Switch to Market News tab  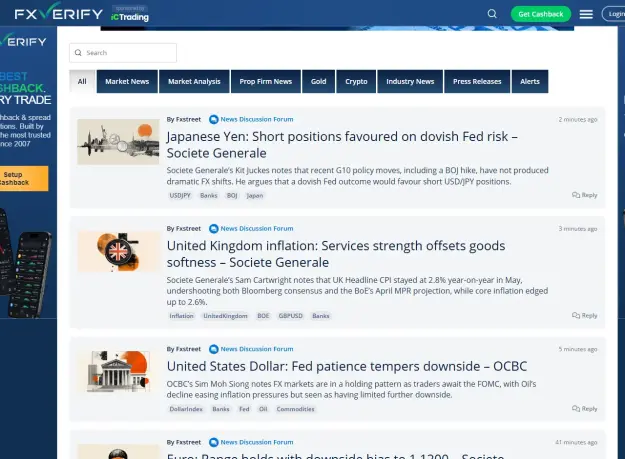coord(127,81)
